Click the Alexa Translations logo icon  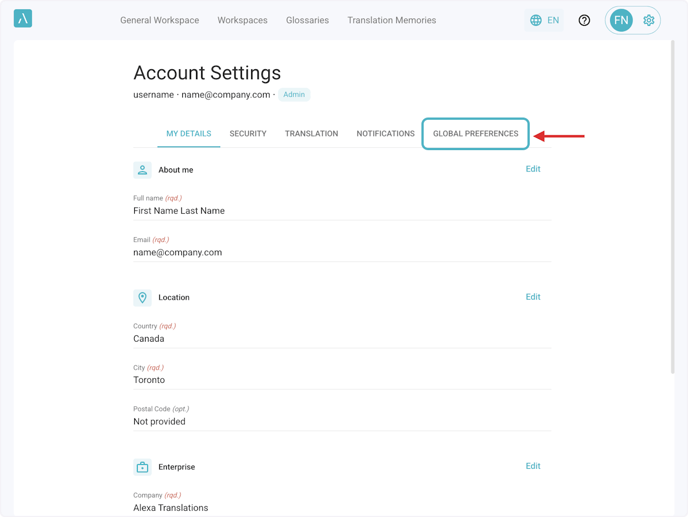point(23,19)
